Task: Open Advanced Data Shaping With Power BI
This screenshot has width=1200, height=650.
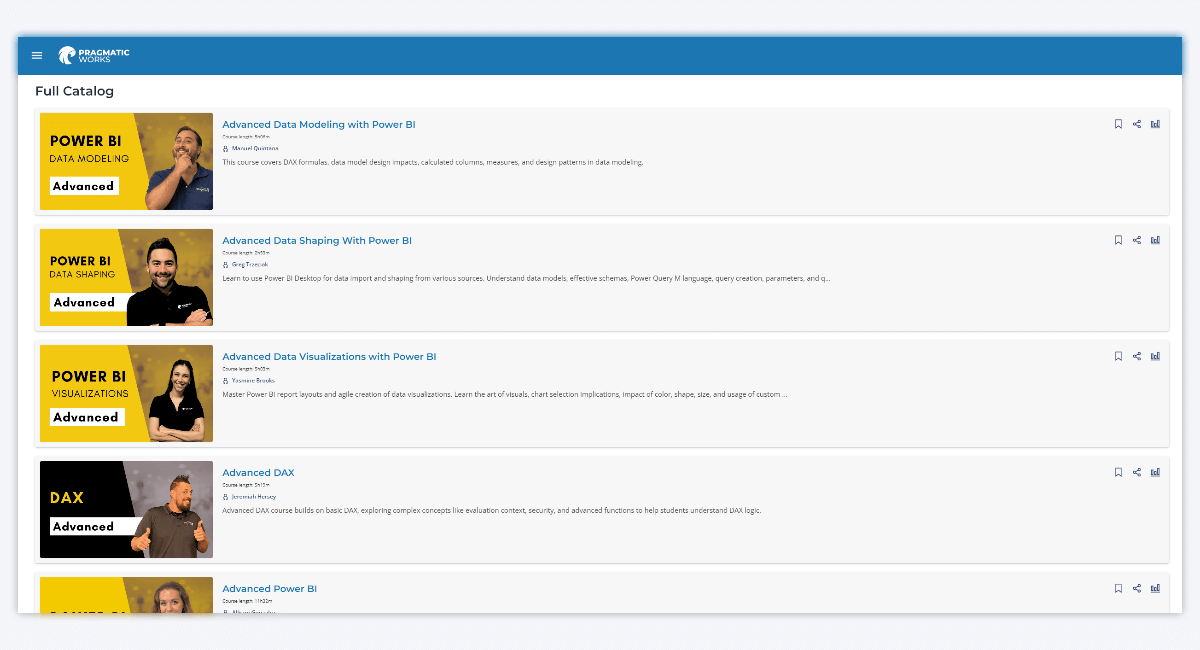Action: coord(317,241)
